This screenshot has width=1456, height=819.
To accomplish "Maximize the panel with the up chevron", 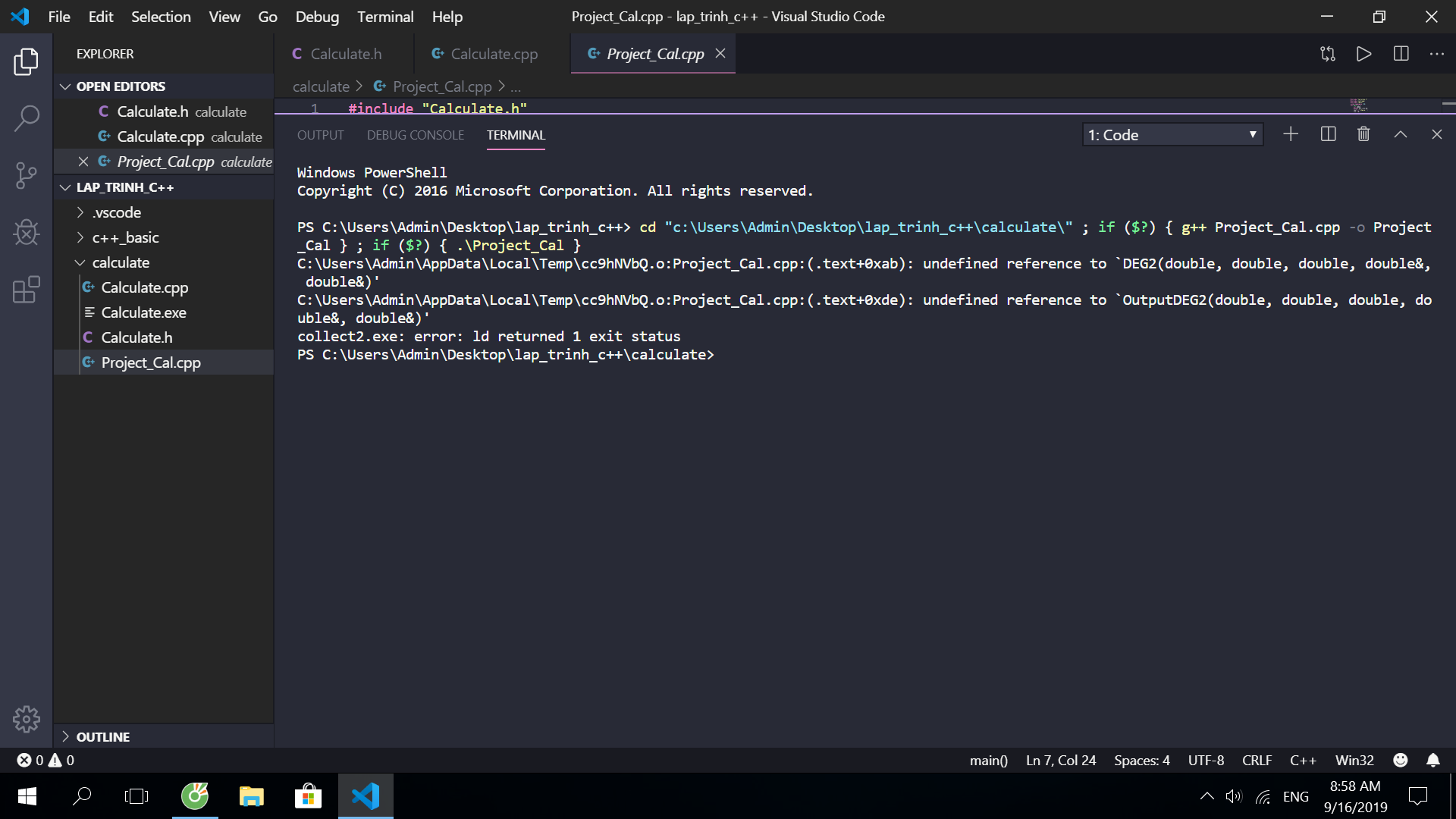I will coord(1401,134).
